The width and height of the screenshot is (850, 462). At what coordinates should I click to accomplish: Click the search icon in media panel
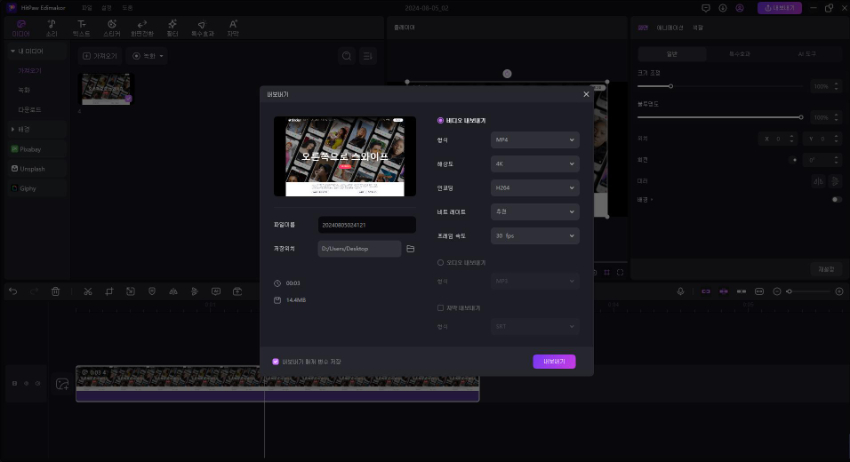click(347, 56)
